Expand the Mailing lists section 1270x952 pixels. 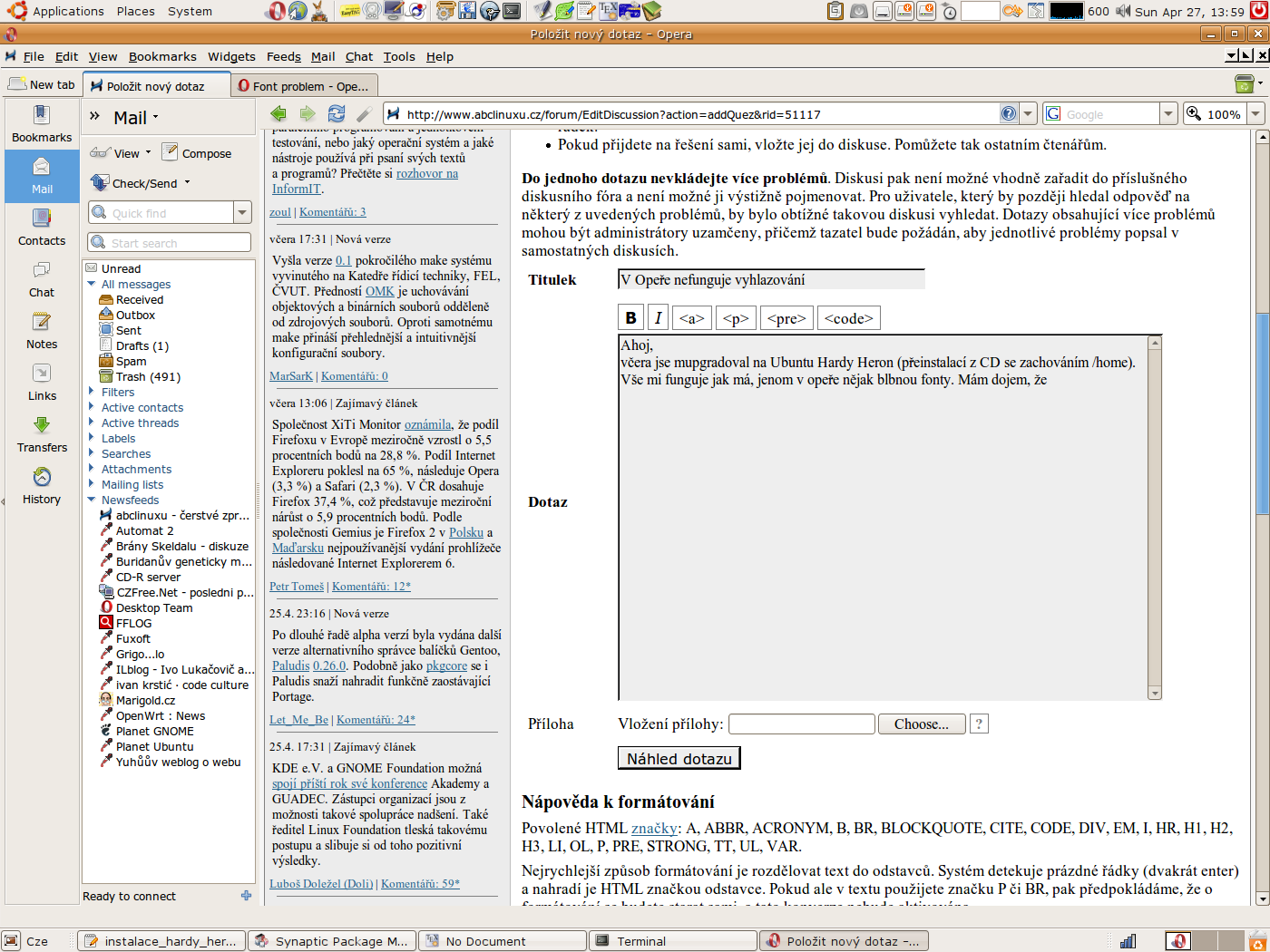[92, 484]
